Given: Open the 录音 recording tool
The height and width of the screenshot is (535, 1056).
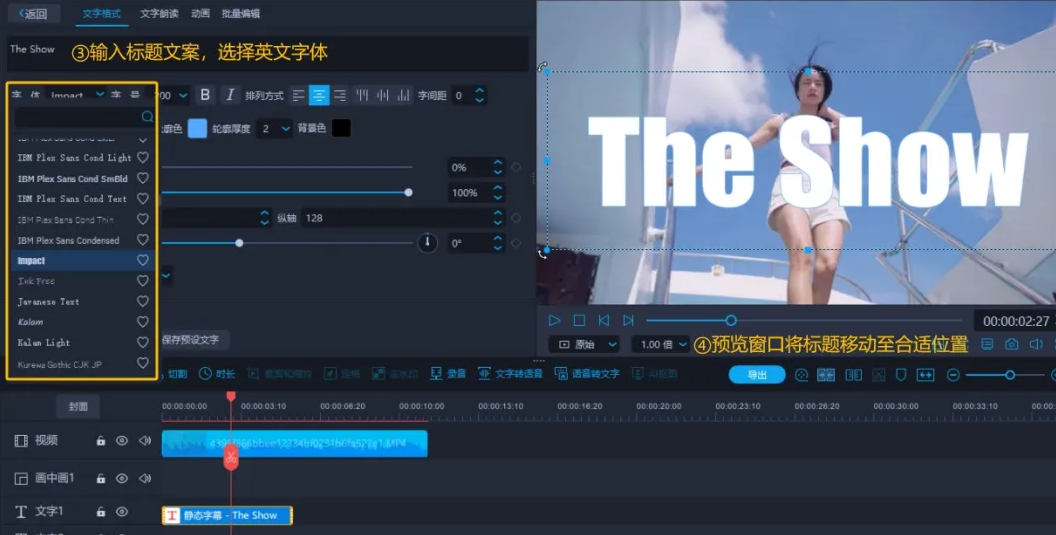Looking at the screenshot, I should (448, 373).
